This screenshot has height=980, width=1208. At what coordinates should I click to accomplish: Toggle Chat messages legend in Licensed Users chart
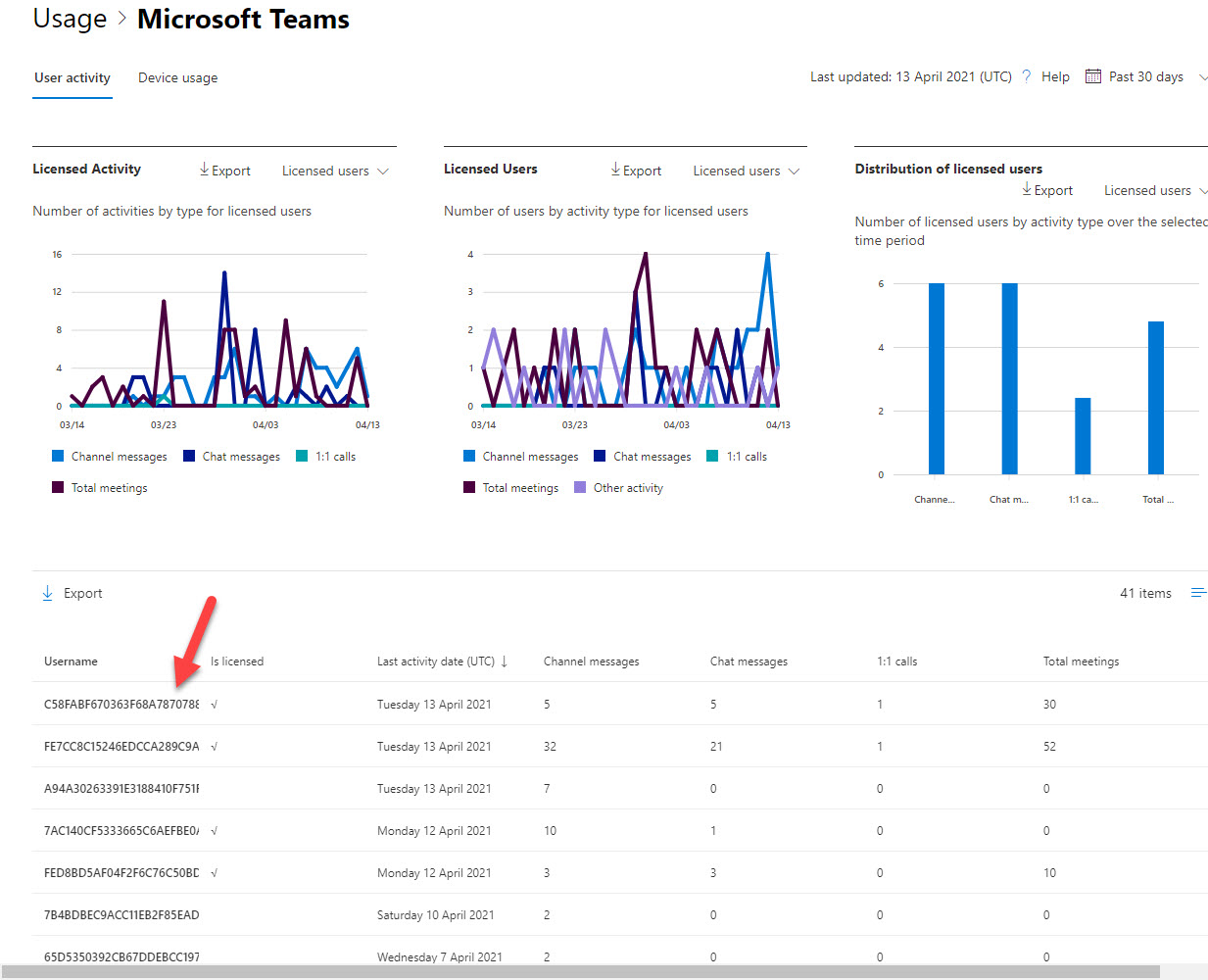(643, 457)
